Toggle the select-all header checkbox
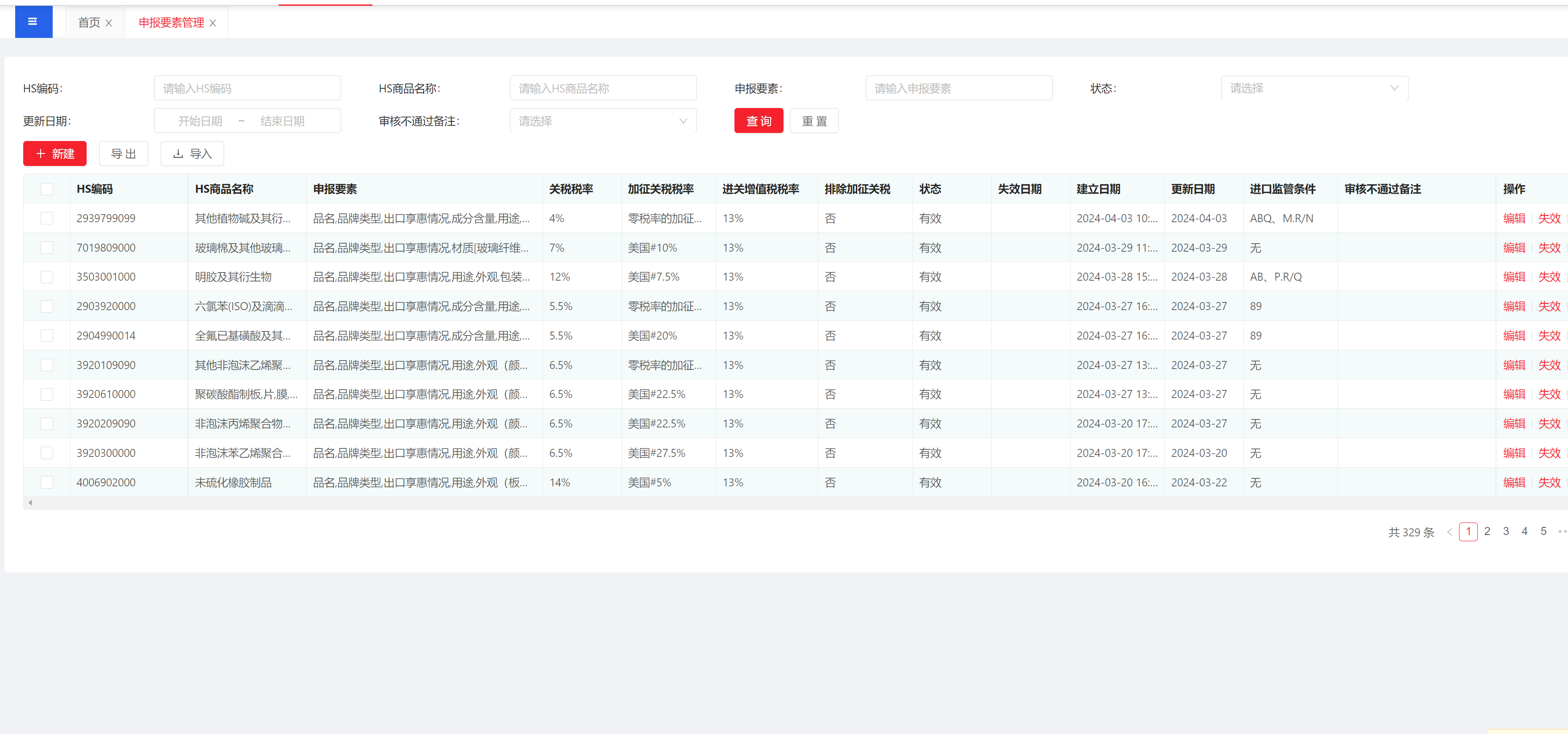Screen dimensions: 1568x734 coord(47,189)
